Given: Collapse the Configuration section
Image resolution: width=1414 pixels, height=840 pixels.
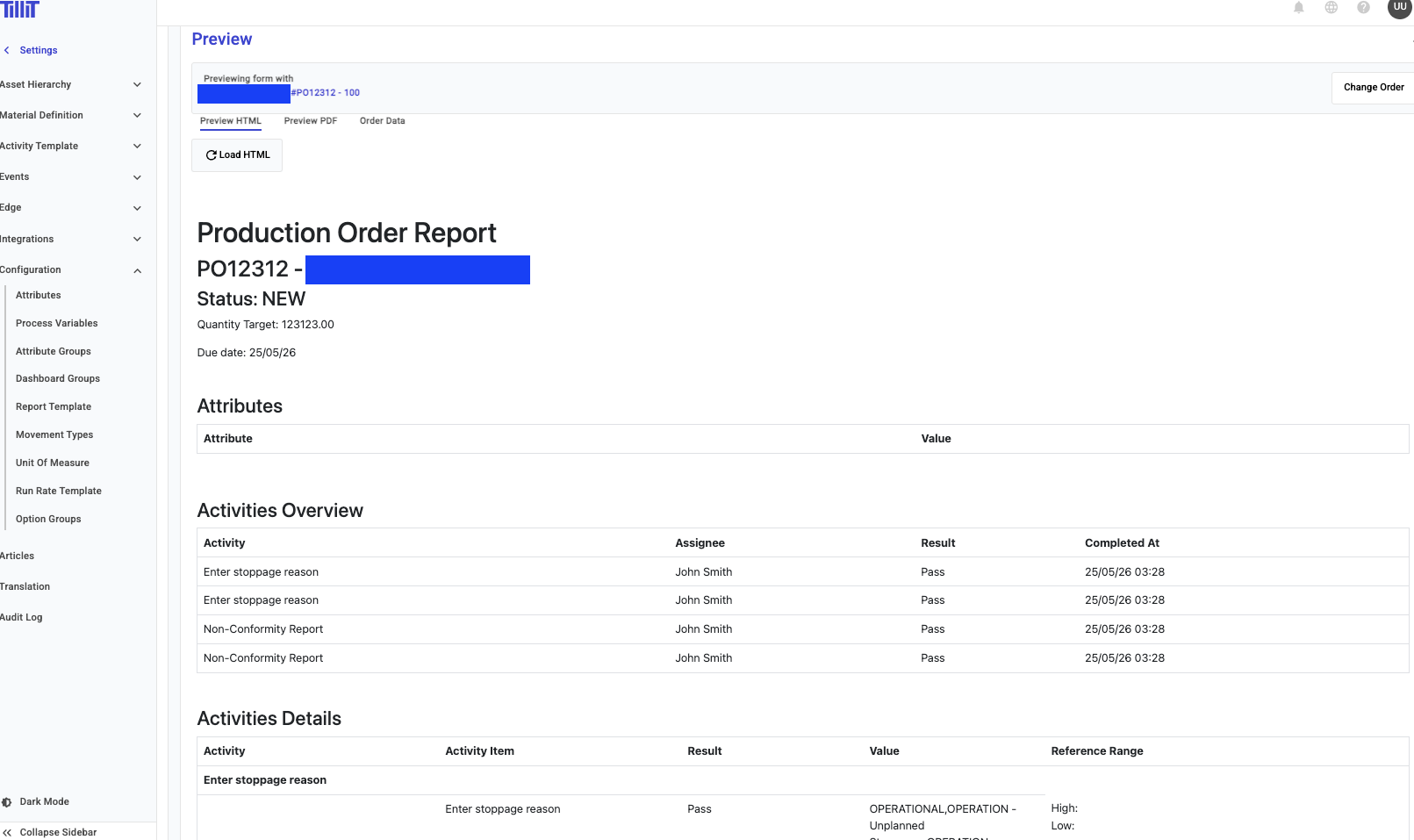Looking at the screenshot, I should coord(70,270).
